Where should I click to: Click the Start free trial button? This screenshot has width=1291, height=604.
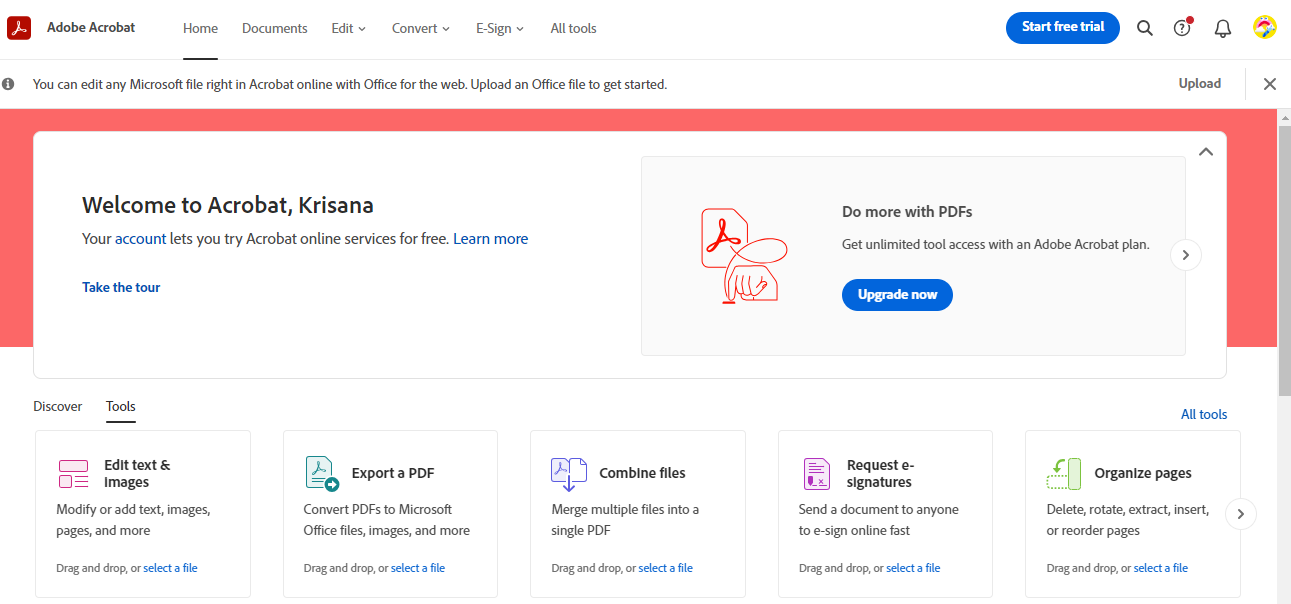1062,27
